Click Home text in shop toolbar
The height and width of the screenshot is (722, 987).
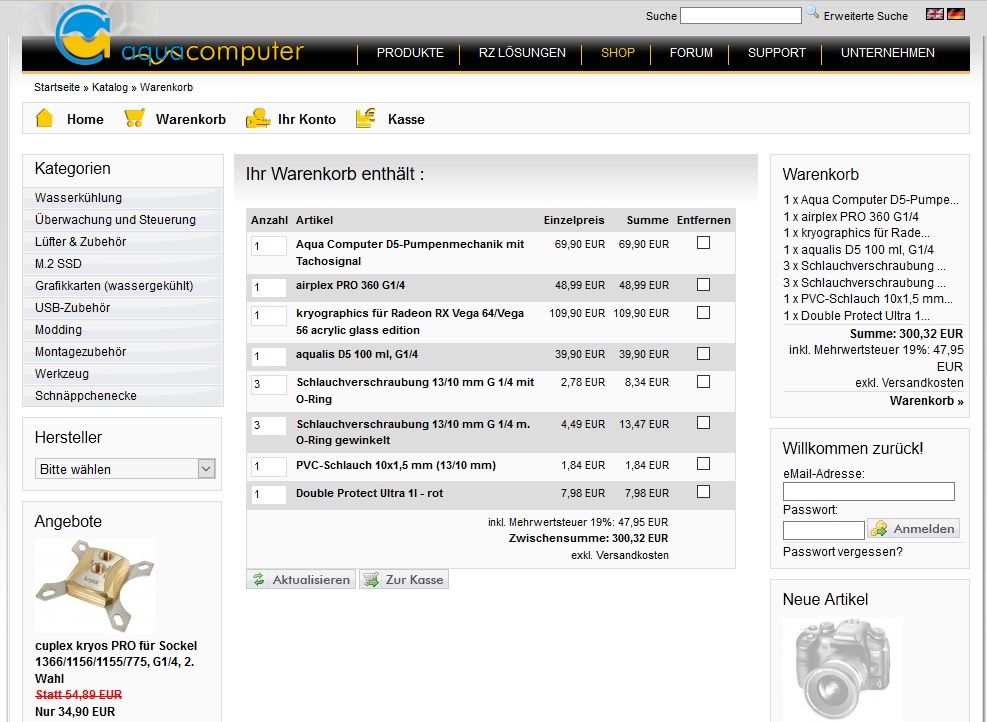tap(85, 120)
